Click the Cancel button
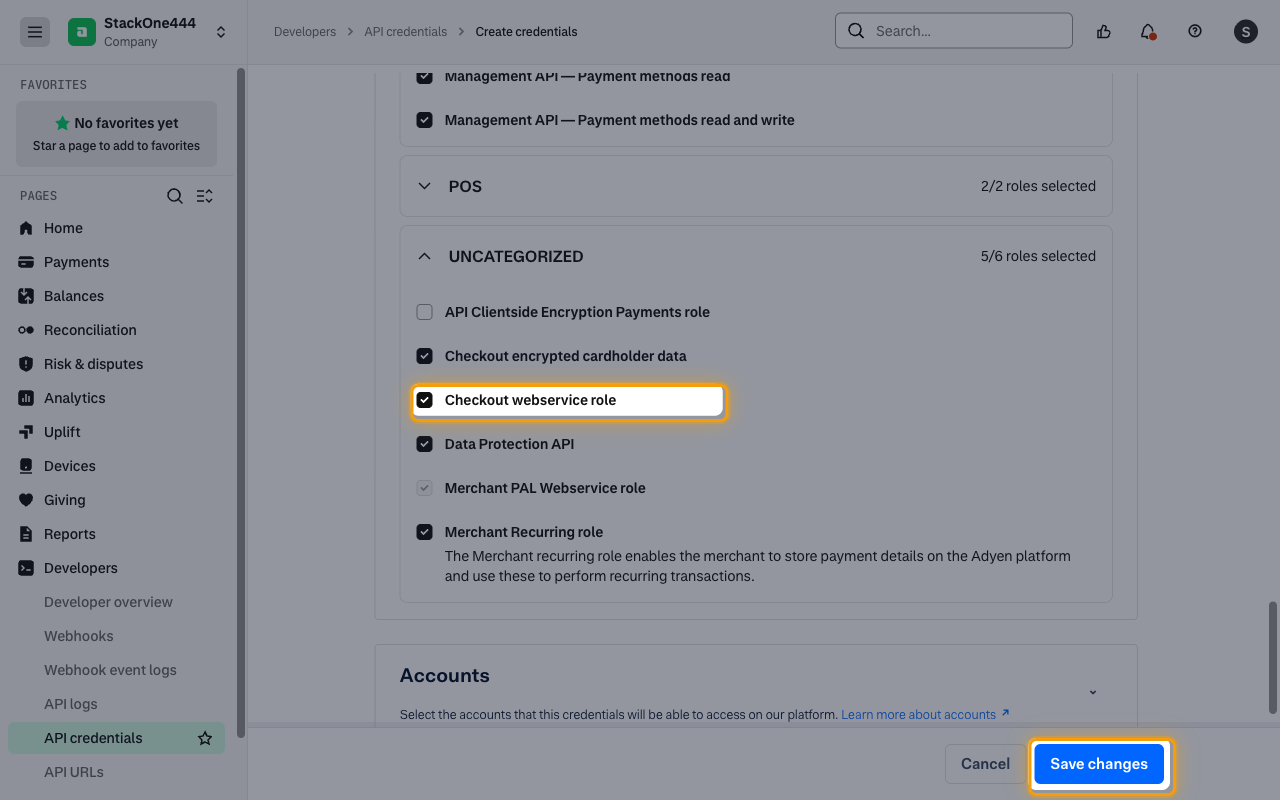 click(985, 764)
